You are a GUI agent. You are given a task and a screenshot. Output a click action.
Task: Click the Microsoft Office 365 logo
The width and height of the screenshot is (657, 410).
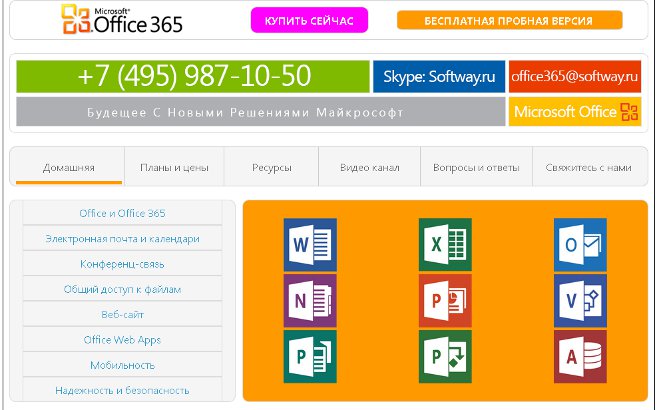(x=122, y=19)
